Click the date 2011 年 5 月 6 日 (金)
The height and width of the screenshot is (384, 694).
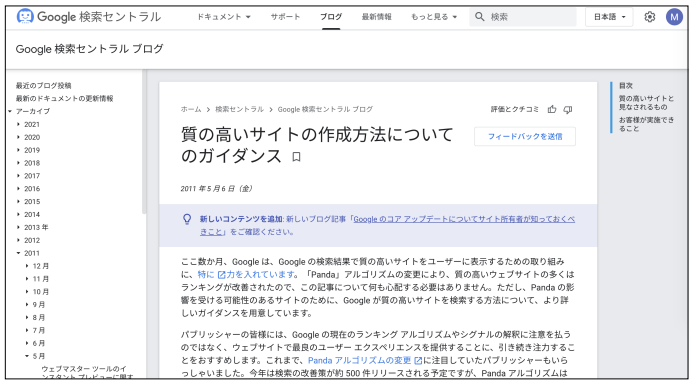coord(216,188)
